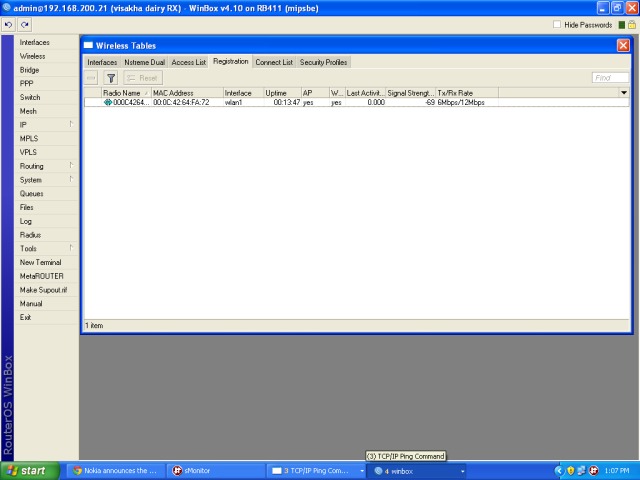Switch to the Connect List tab
The image size is (640, 480).
274,62
